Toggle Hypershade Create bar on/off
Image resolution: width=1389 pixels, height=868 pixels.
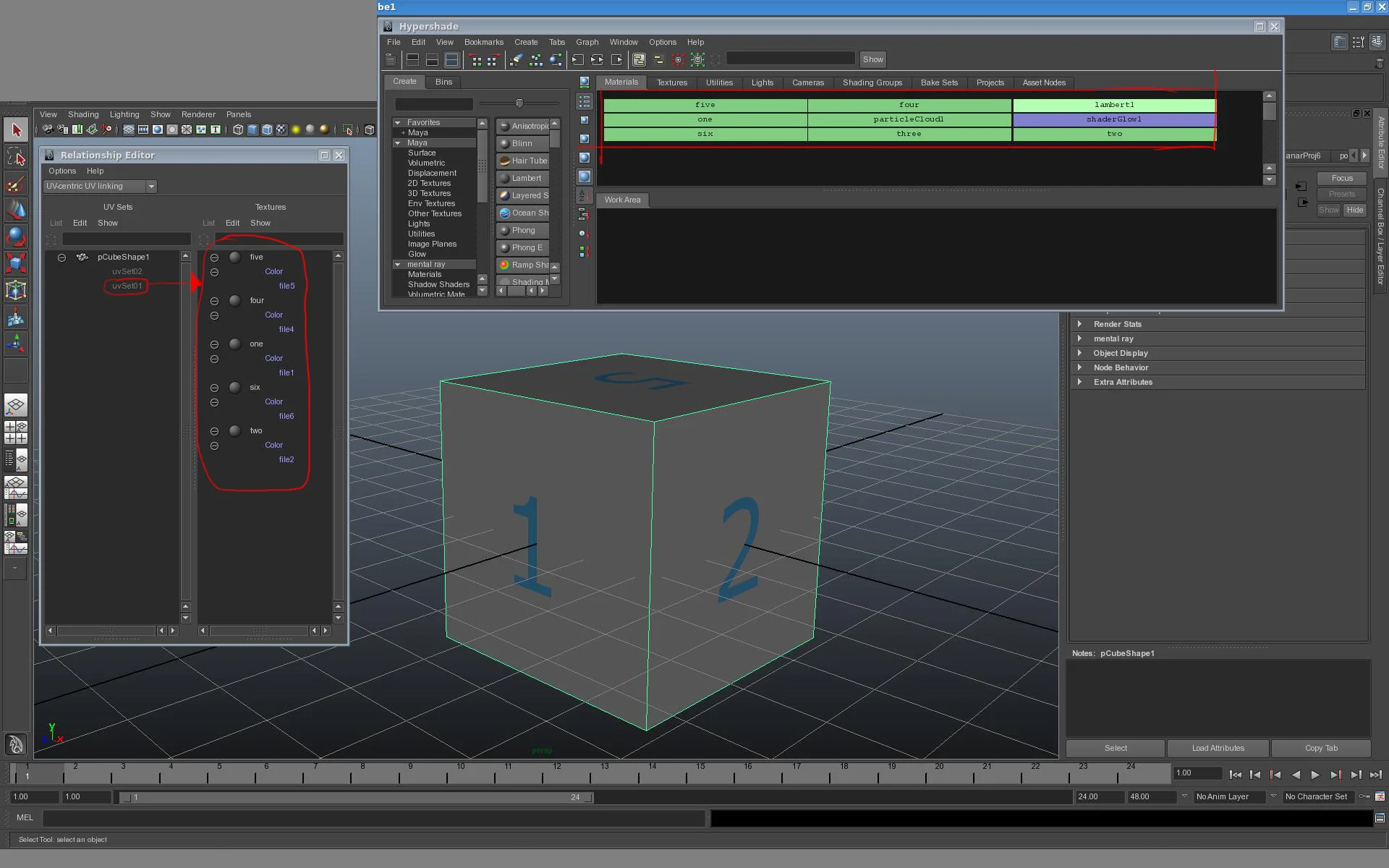(391, 59)
